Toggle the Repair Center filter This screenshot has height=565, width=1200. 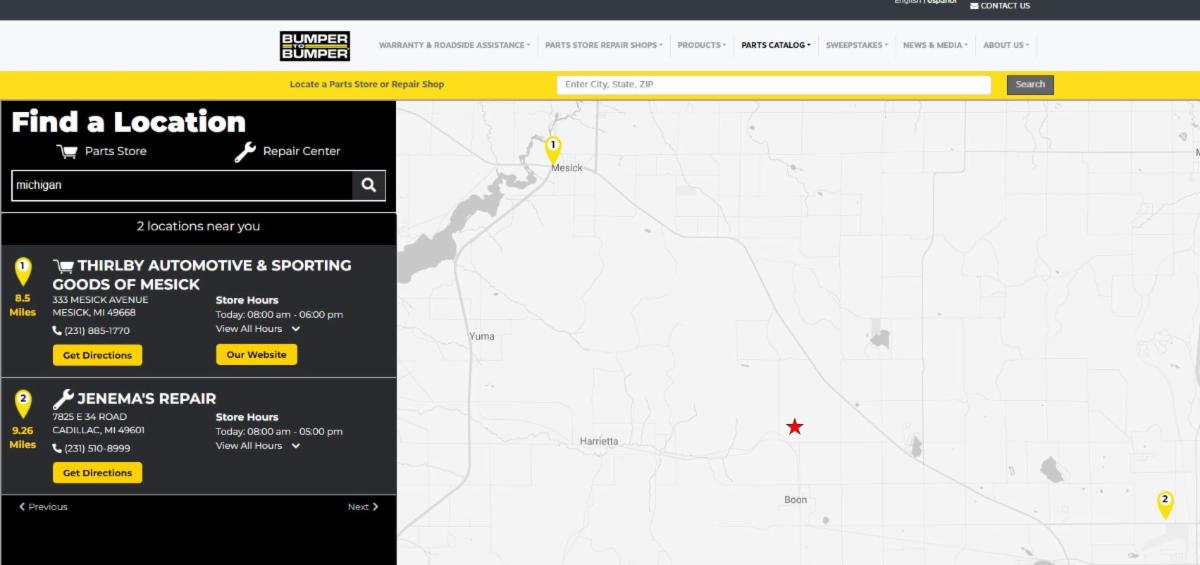click(x=288, y=151)
